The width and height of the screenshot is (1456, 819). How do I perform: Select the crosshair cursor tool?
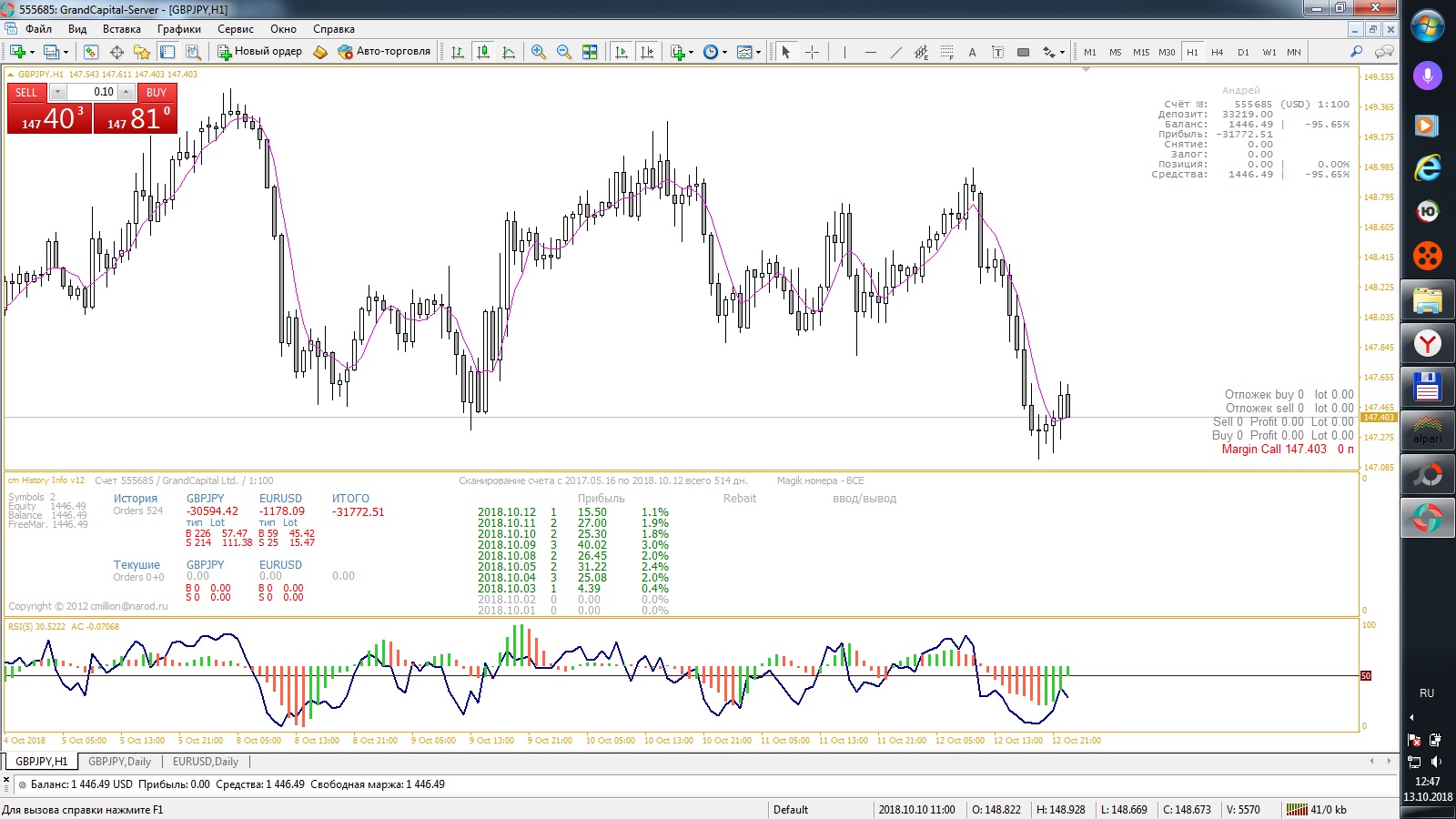[x=812, y=52]
